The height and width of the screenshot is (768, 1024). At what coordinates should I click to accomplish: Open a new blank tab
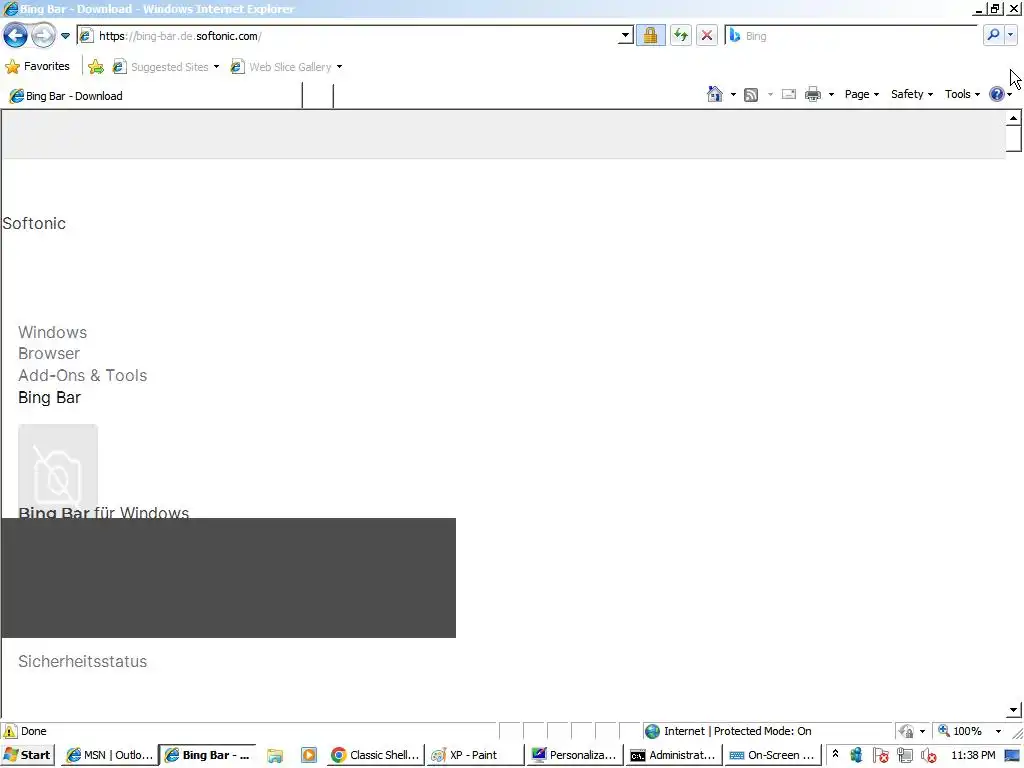tap(318, 96)
